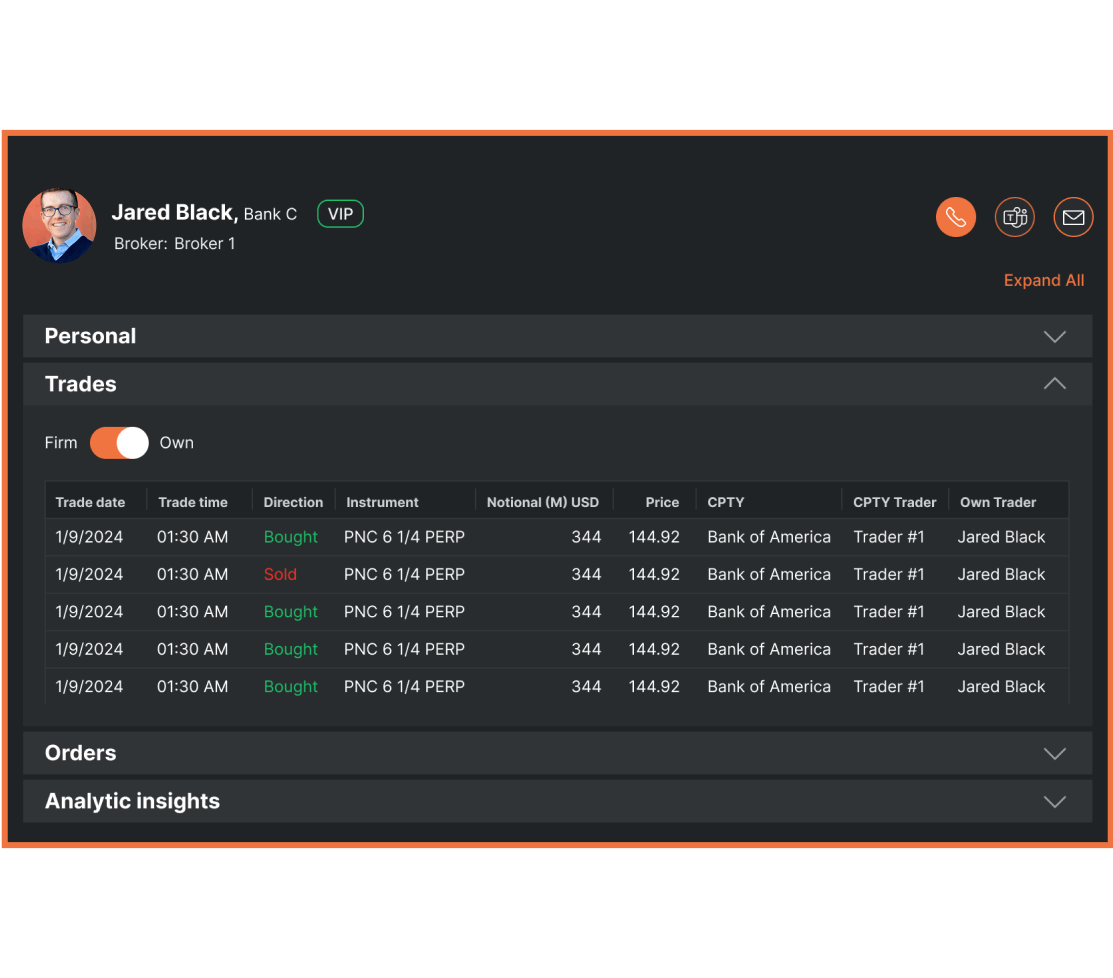Open the Orders section header
The image size is (1113, 978).
click(x=81, y=754)
